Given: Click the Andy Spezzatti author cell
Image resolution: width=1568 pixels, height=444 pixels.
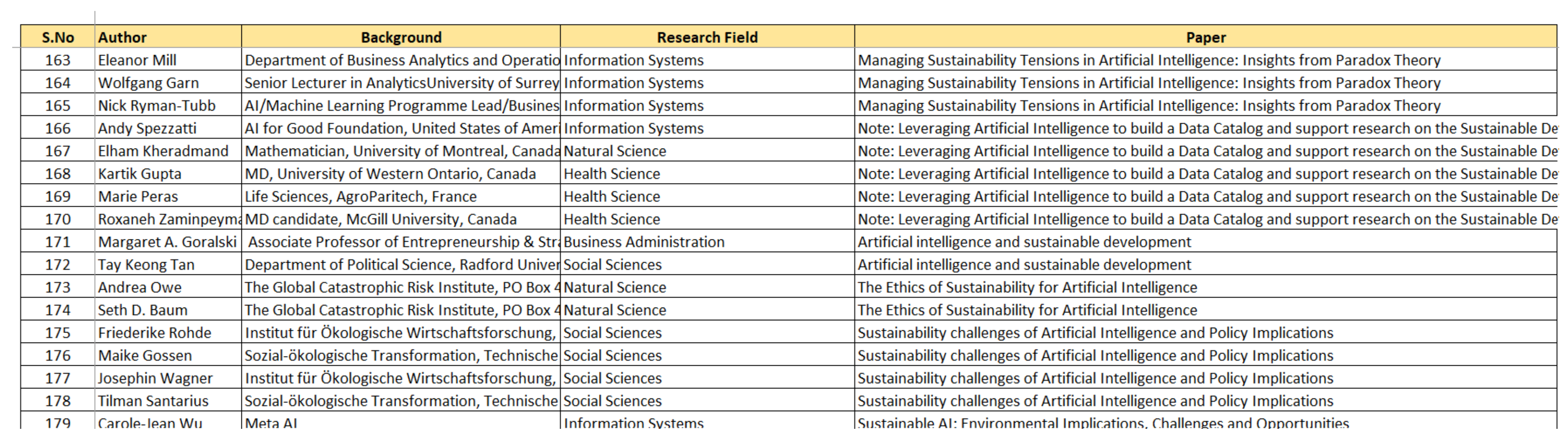Looking at the screenshot, I should tap(167, 128).
